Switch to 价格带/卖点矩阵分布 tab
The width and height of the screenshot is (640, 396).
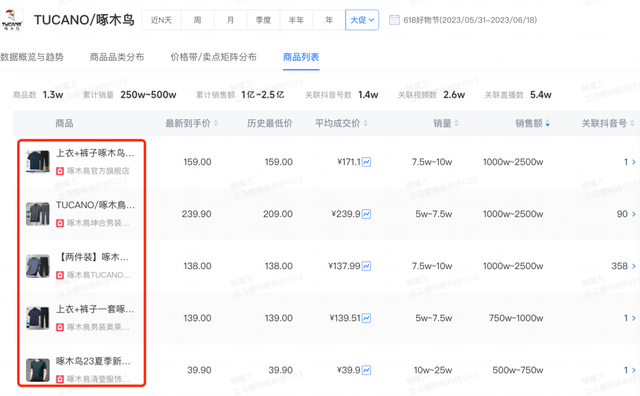pos(213,57)
